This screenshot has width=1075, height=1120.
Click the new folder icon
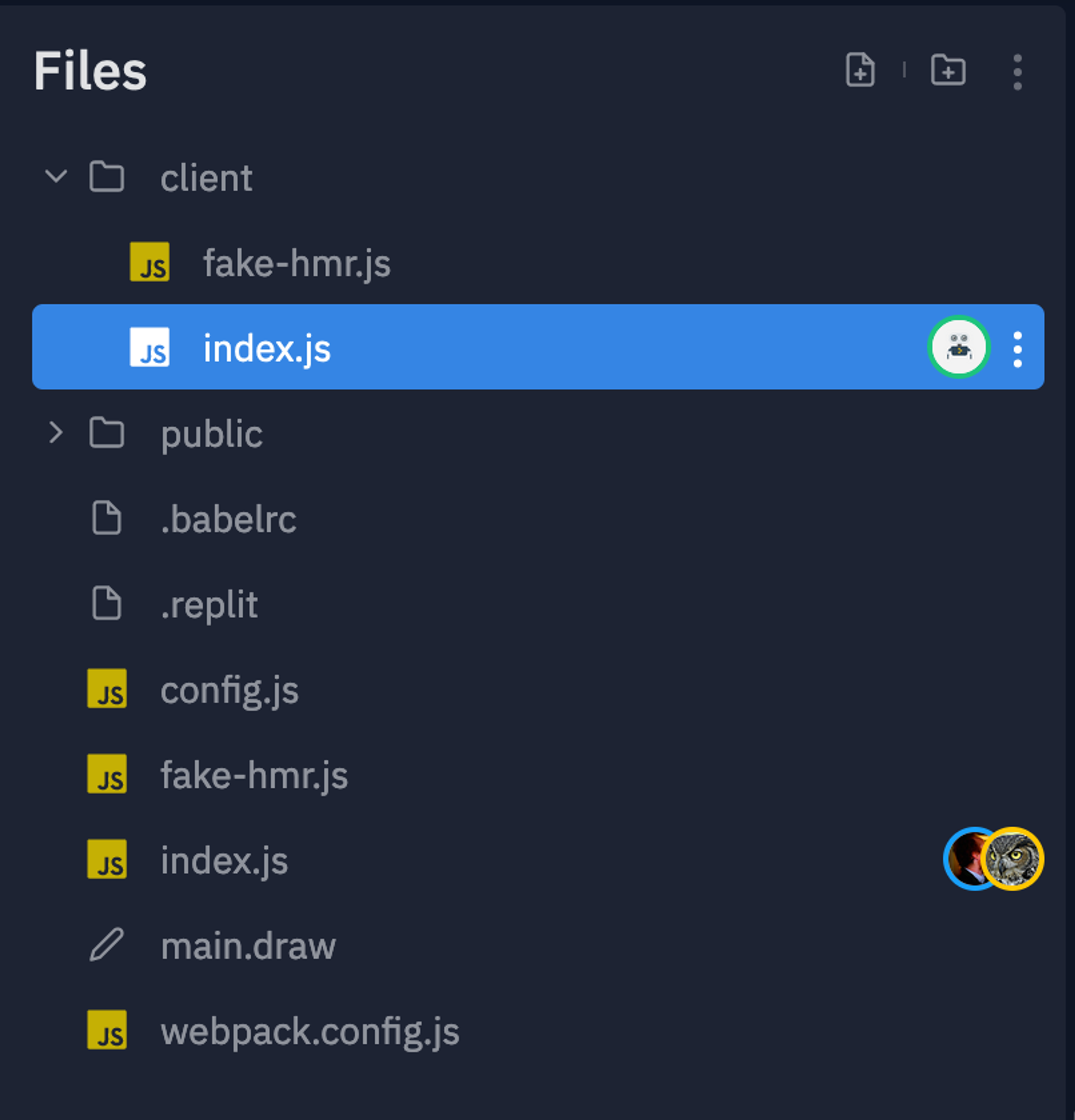[948, 70]
